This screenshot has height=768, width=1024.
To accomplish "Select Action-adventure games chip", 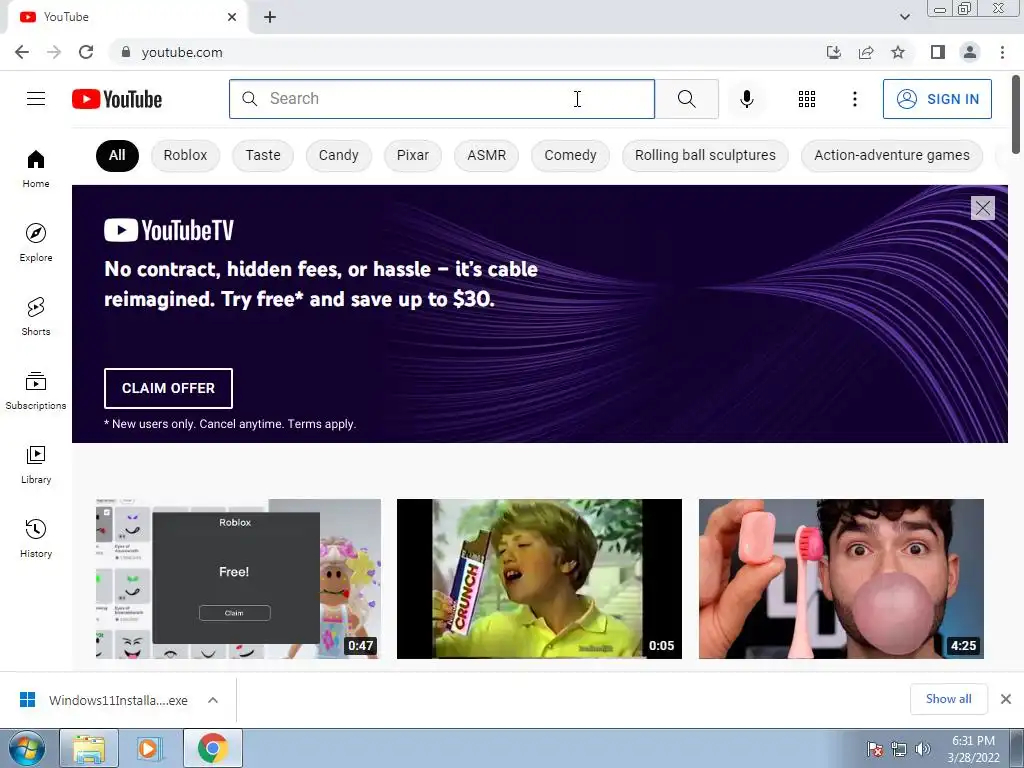I will click(x=891, y=155).
